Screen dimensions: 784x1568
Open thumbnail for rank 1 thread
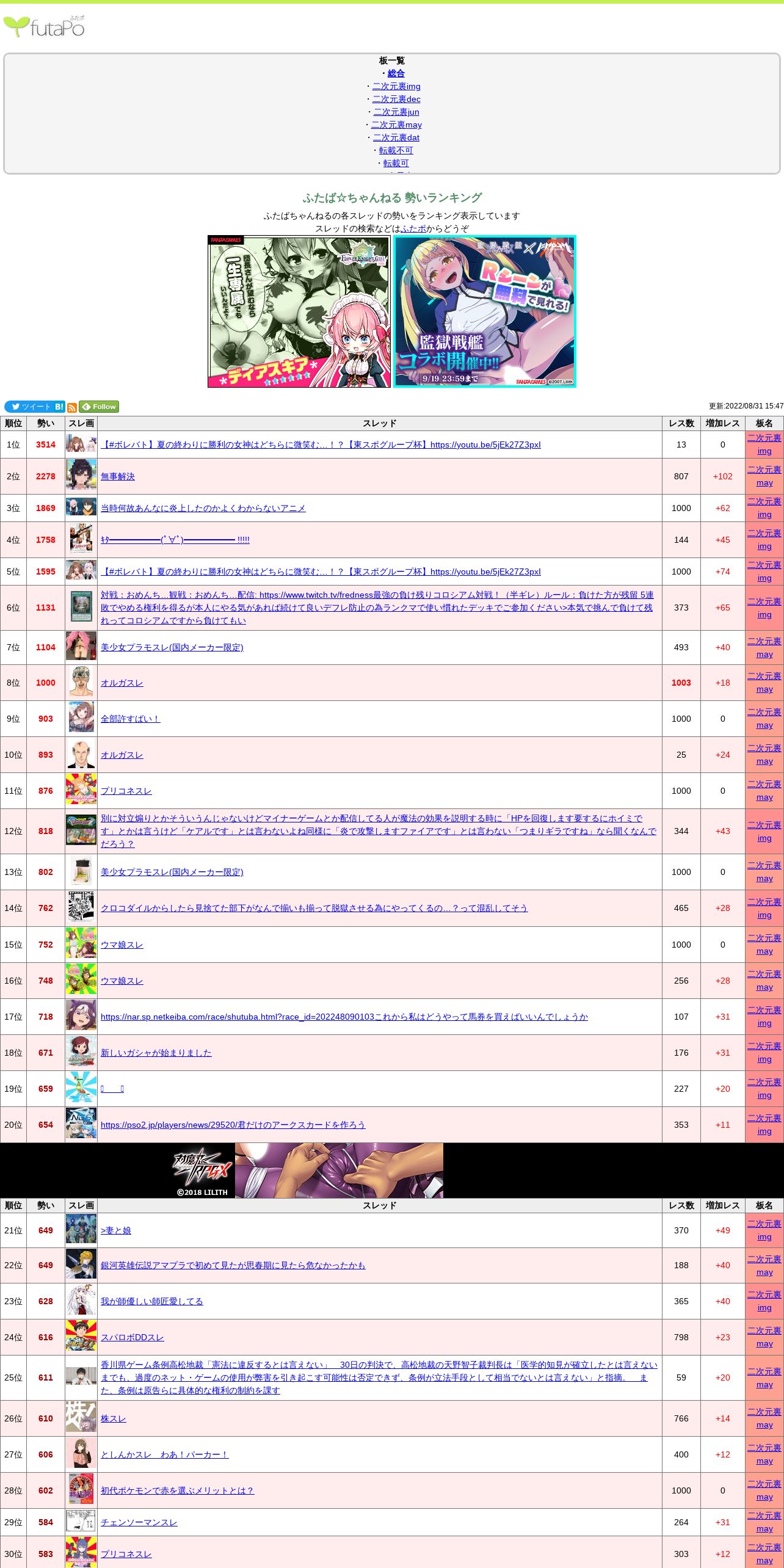coord(81,445)
